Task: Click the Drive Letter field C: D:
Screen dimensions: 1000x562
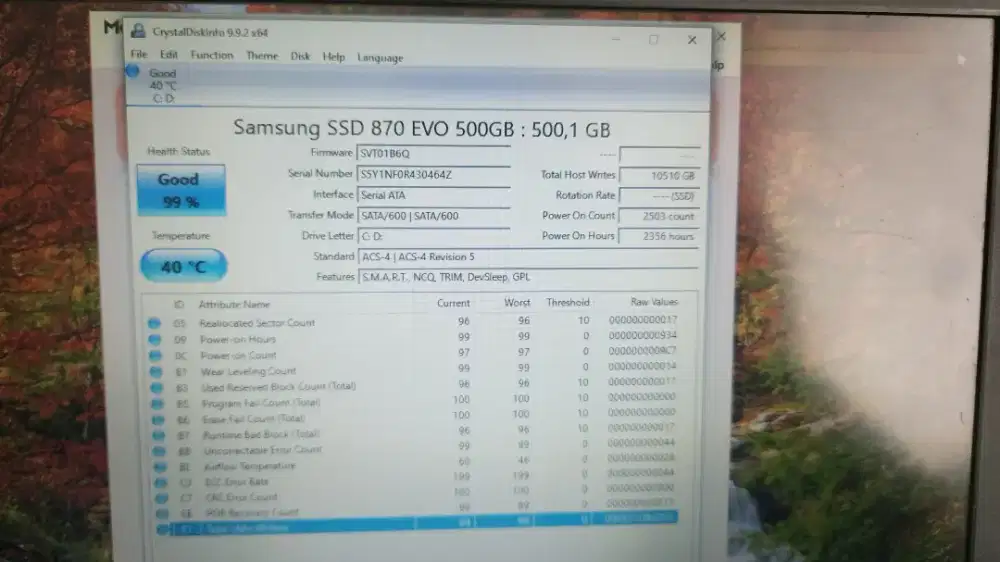Action: (433, 237)
